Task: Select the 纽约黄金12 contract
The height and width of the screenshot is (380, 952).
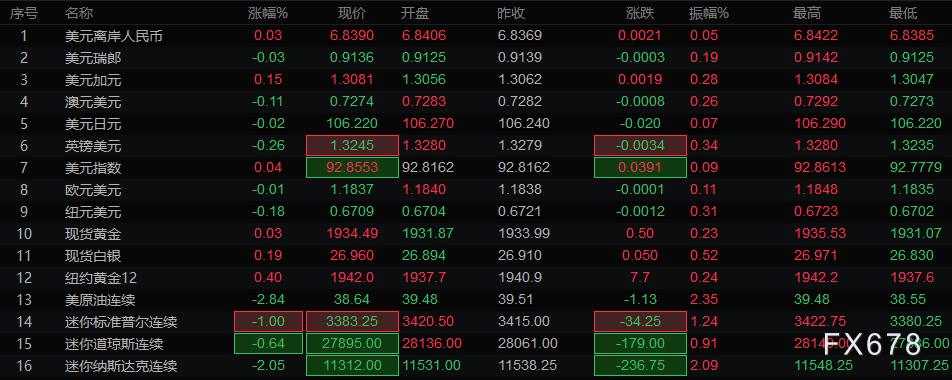Action: pos(101,278)
